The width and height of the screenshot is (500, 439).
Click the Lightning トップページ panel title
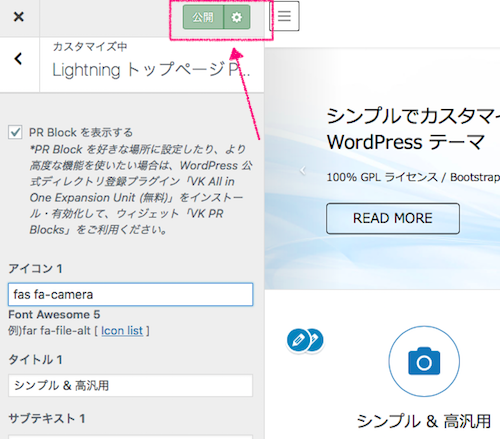(x=151, y=70)
